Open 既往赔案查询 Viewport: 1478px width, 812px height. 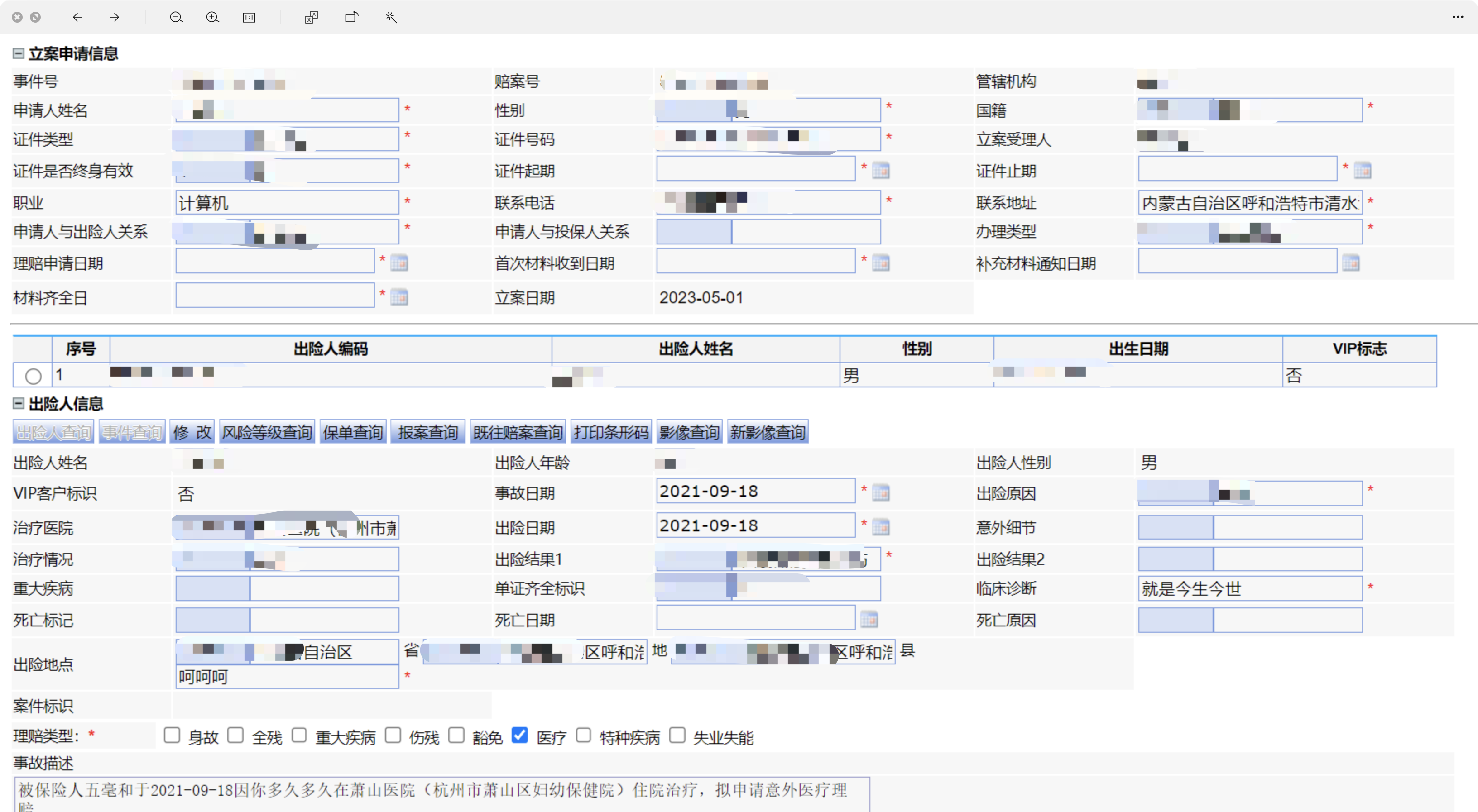tap(518, 432)
